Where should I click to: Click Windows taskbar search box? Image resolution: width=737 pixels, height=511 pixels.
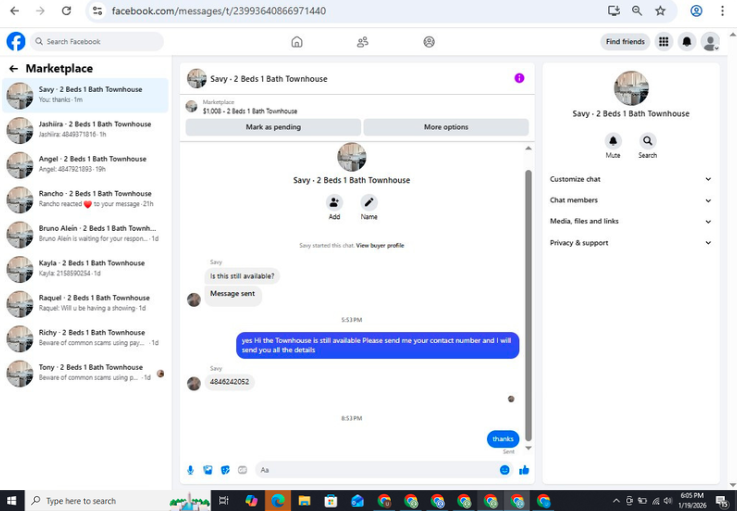pyautogui.click(x=118, y=501)
